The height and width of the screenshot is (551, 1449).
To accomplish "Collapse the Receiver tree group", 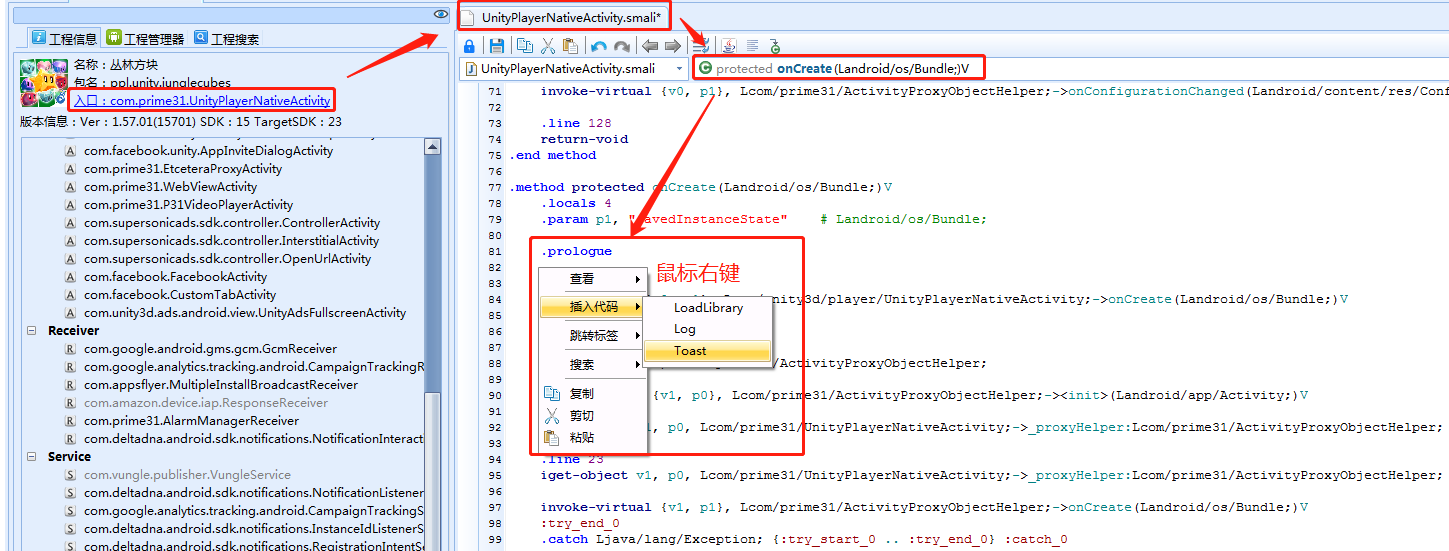I will [32, 331].
